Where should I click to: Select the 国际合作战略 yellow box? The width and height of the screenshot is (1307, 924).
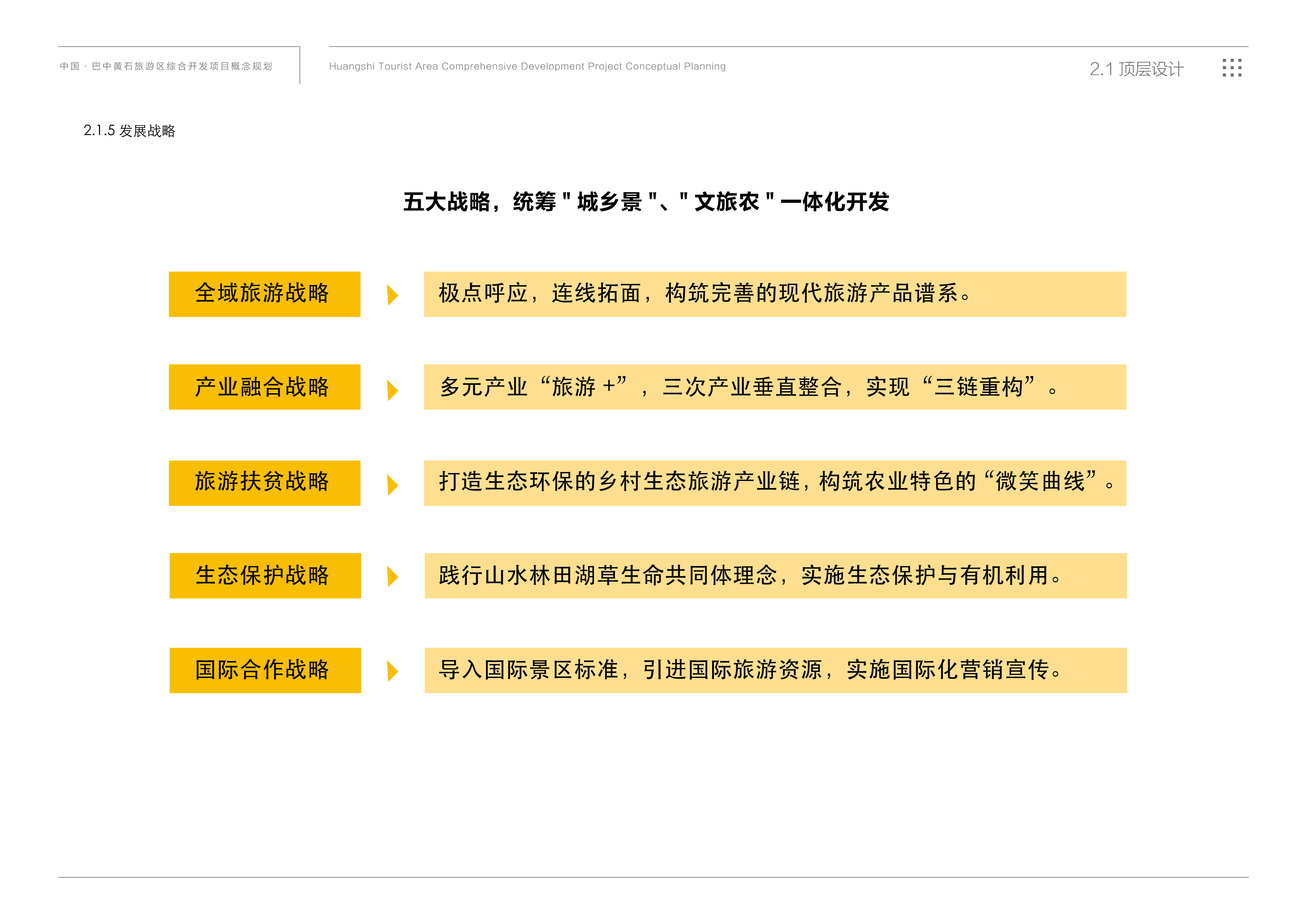pos(265,670)
